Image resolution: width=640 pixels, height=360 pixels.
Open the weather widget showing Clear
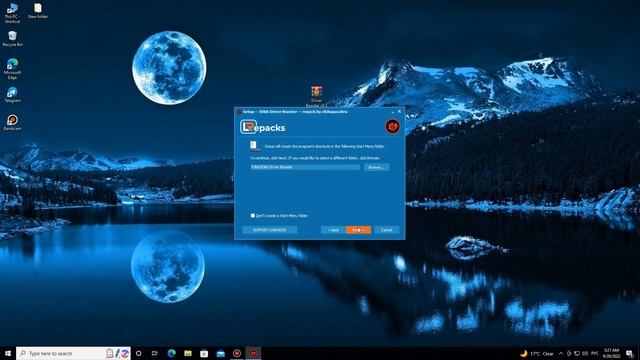537,353
